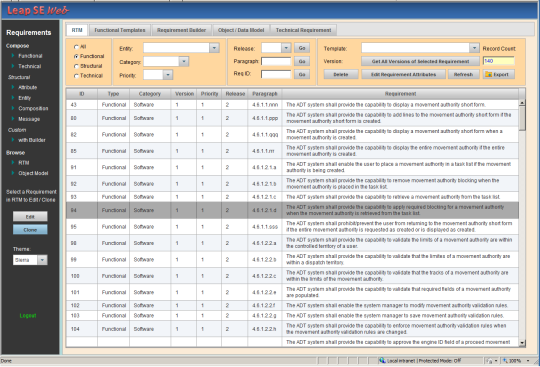Click the Paragraph input field
Screen dimensions: 540x367
(276, 61)
